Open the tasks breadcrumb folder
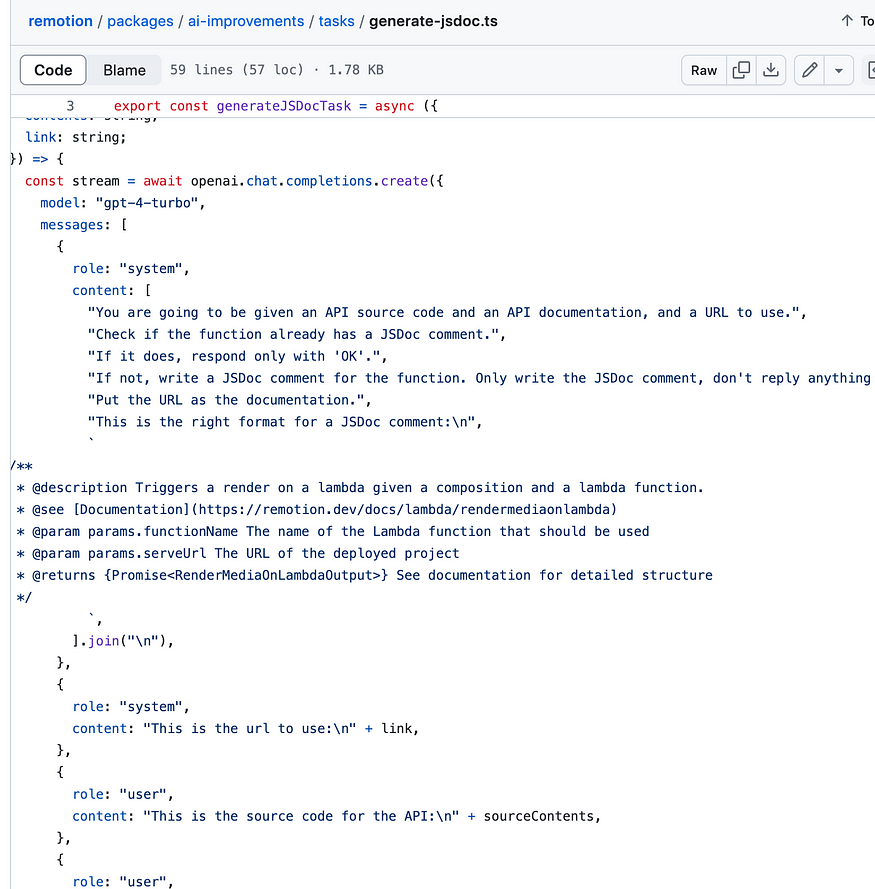Image resolution: width=875 pixels, height=889 pixels. coord(336,21)
